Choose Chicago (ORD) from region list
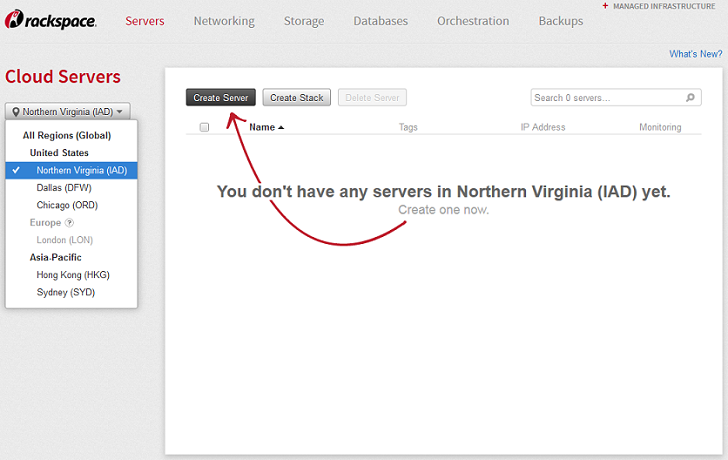The image size is (728, 460). (67, 205)
